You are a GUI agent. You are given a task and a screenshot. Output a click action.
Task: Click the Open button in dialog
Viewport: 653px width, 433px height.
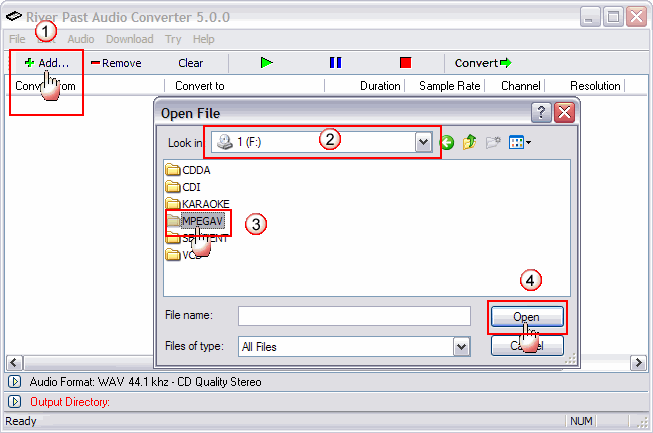pyautogui.click(x=527, y=317)
